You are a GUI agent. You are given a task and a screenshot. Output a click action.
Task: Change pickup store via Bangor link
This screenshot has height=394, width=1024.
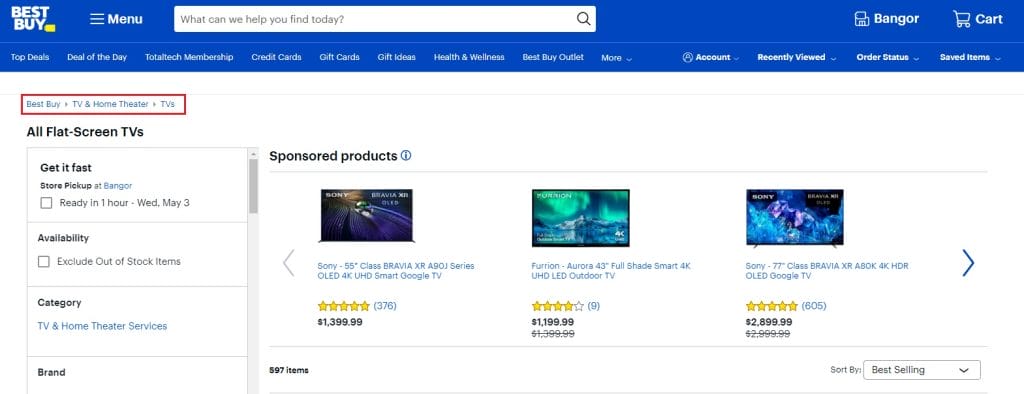pos(118,186)
